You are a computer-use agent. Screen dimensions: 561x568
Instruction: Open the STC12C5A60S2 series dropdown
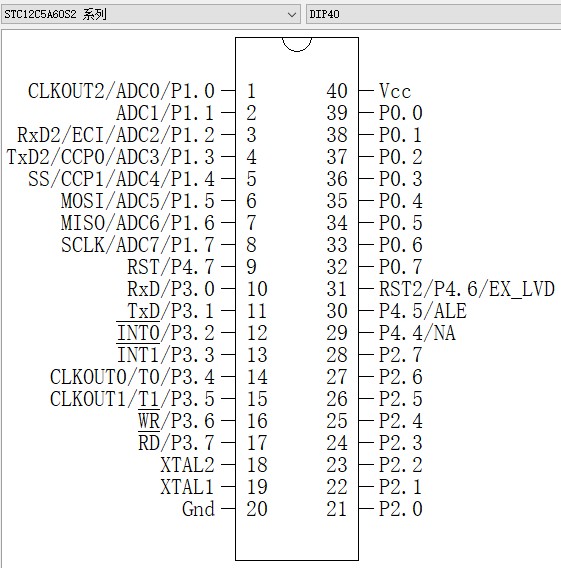point(151,14)
